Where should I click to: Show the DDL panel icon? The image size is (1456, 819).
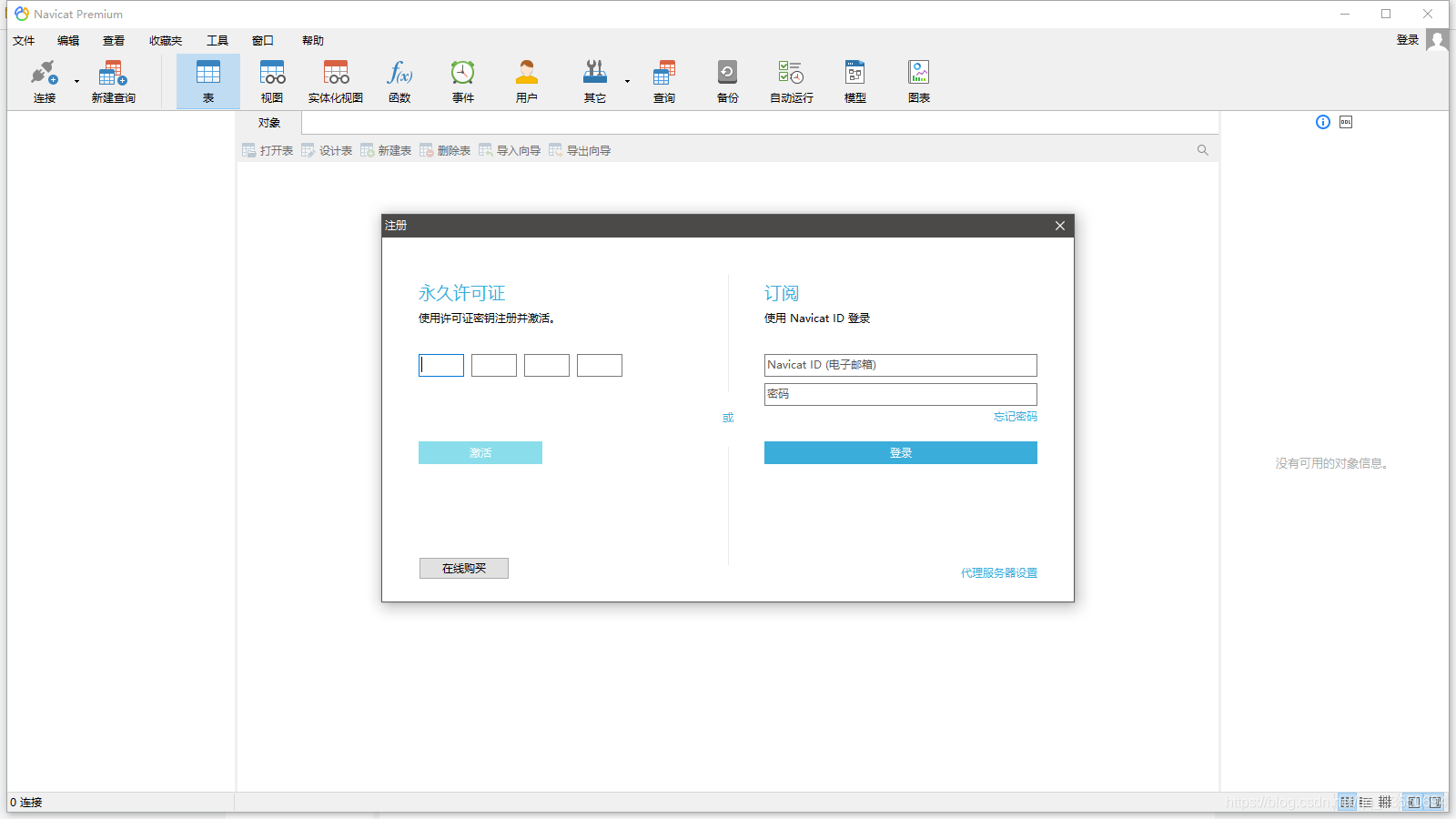1346,122
